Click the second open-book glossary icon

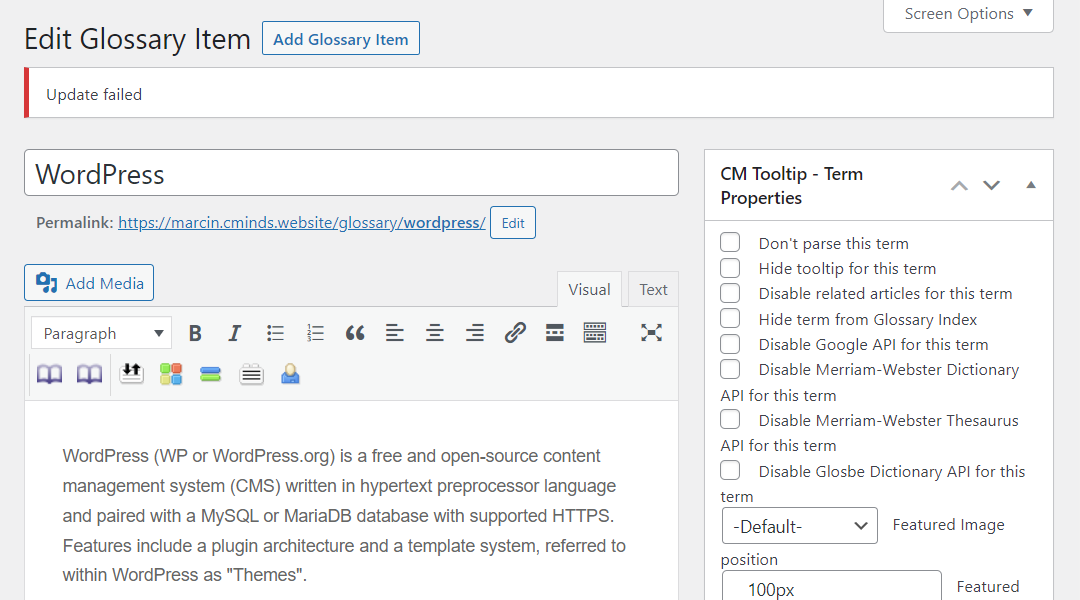(89, 374)
